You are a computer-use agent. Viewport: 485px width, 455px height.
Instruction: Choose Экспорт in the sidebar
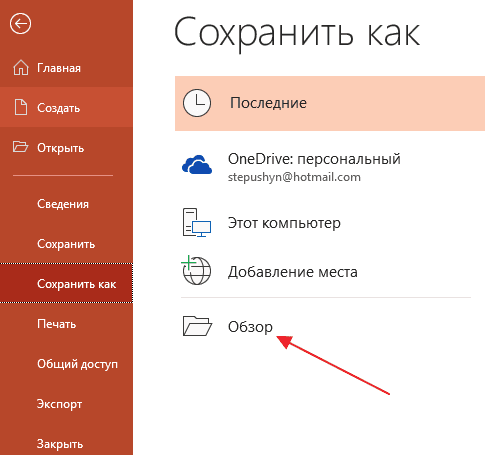[66, 404]
